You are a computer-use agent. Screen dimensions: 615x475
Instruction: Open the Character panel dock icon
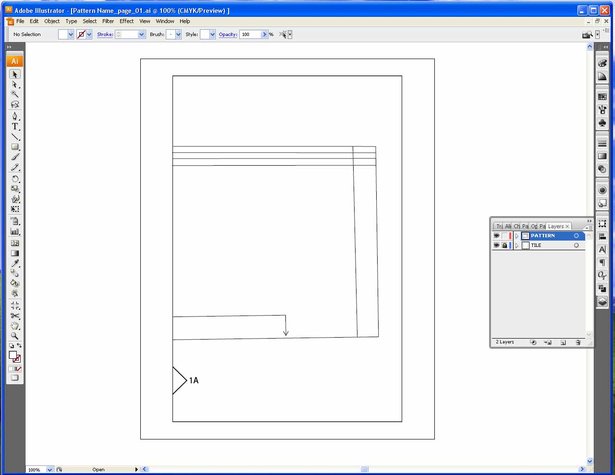click(x=602, y=249)
